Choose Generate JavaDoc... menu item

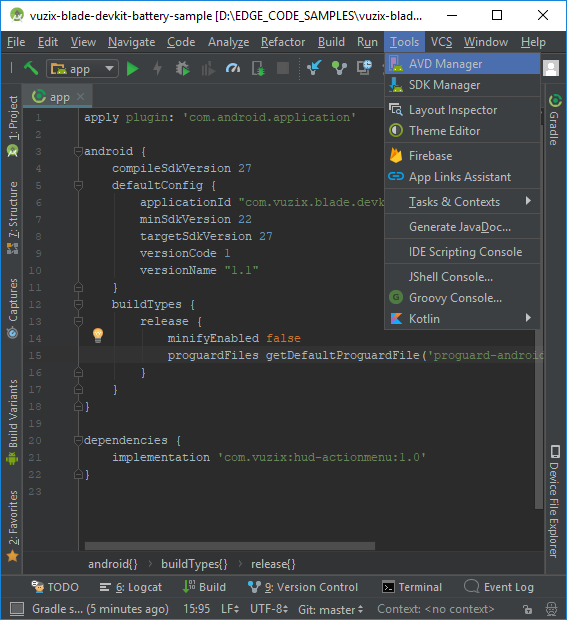tap(462, 227)
